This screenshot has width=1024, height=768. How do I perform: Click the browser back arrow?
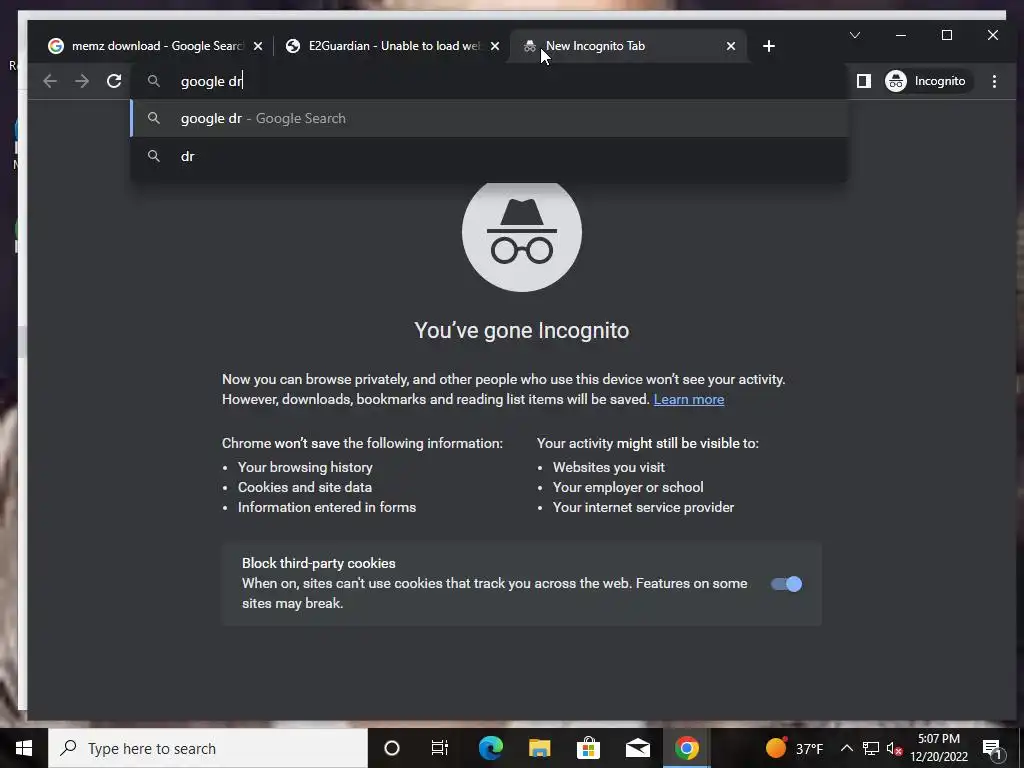[50, 81]
